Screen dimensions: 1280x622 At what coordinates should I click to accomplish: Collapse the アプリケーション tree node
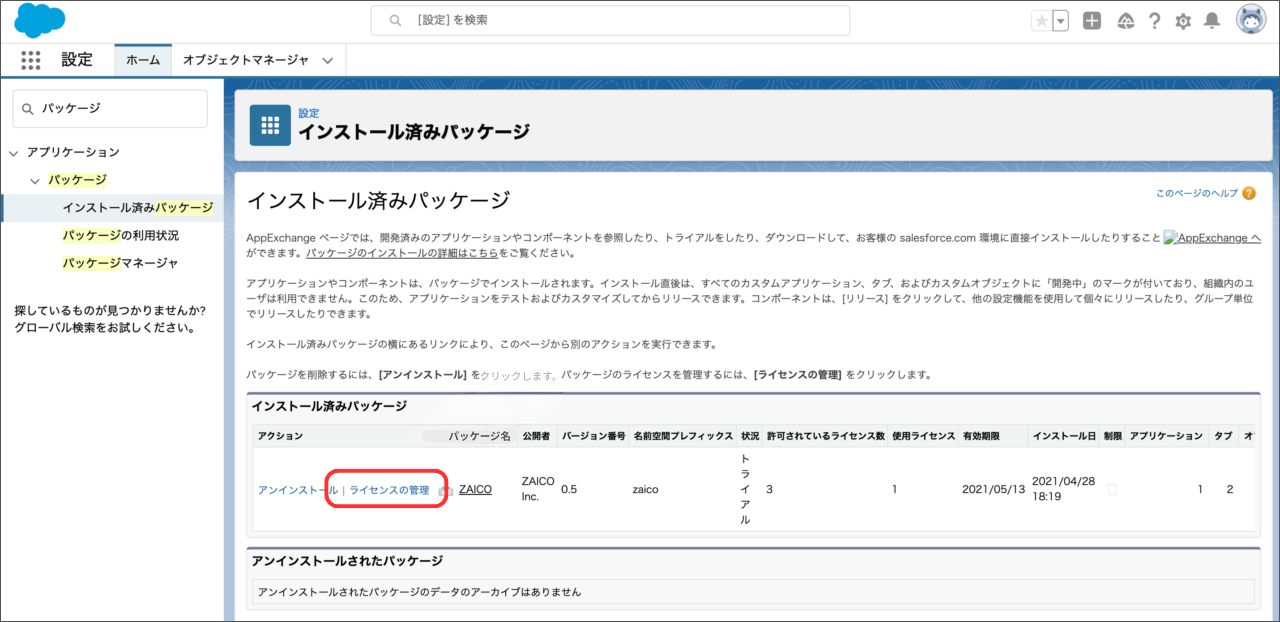click(13, 153)
